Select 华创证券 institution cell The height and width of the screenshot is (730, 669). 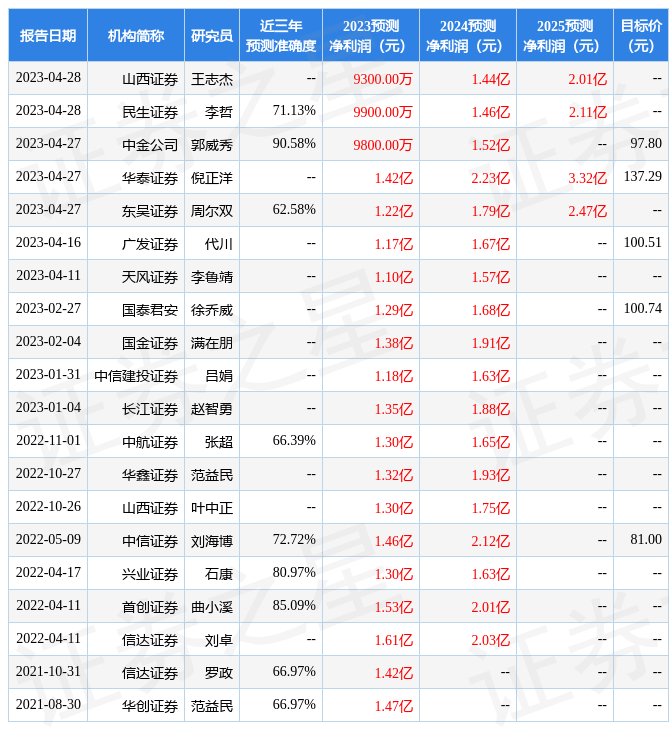[135, 707]
